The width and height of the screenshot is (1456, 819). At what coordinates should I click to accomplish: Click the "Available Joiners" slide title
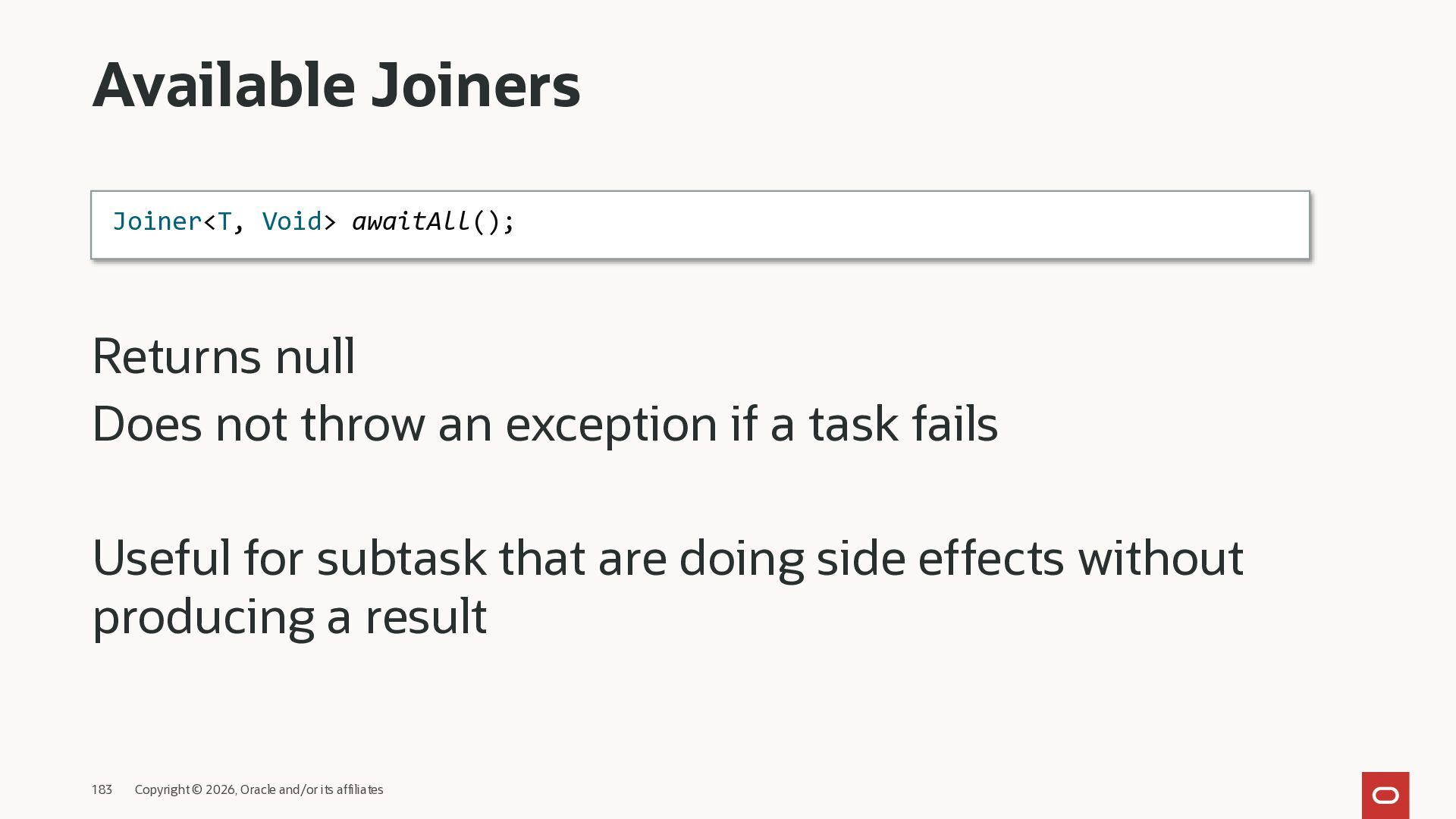tap(336, 85)
